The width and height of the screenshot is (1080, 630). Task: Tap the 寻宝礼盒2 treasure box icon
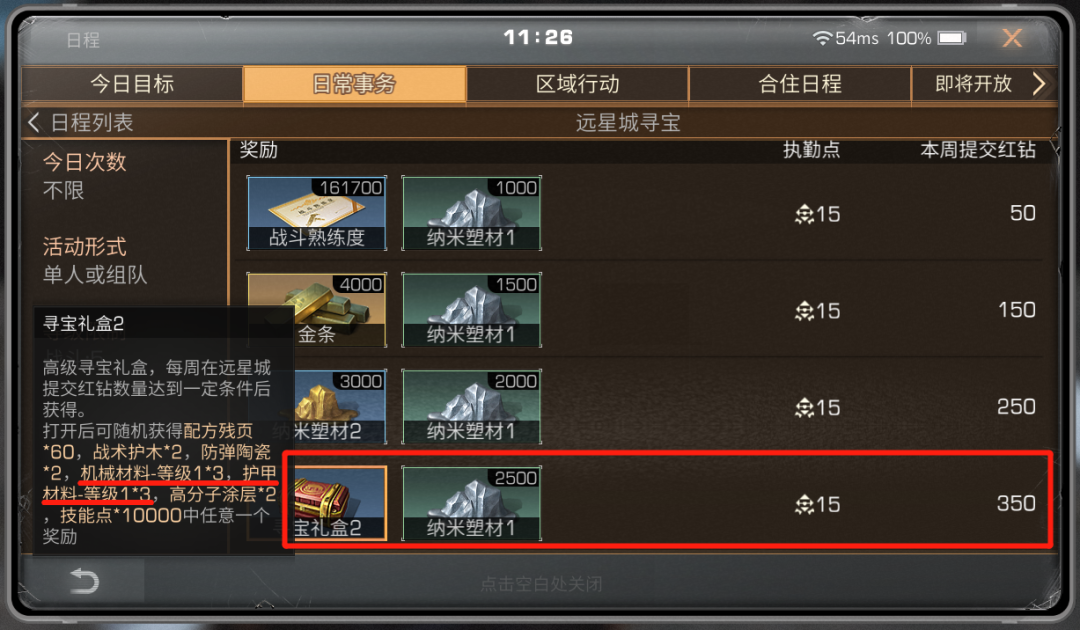tap(340, 503)
